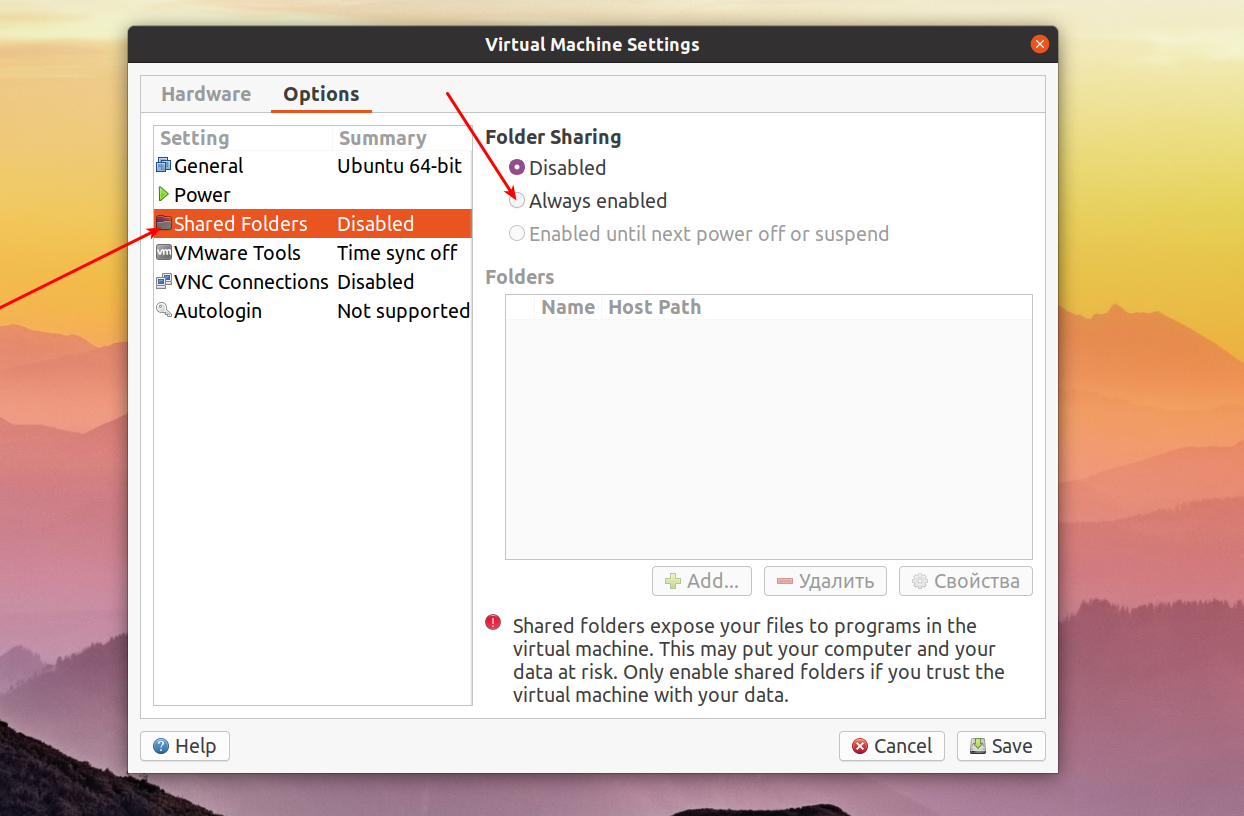Select the VNC Connections screens icon
This screenshot has width=1244, height=816.
coord(164,281)
